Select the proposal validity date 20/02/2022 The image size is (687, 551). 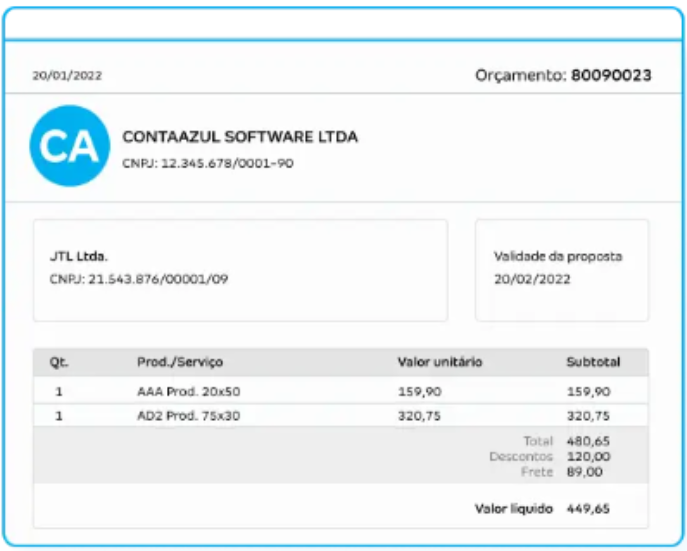click(x=532, y=279)
